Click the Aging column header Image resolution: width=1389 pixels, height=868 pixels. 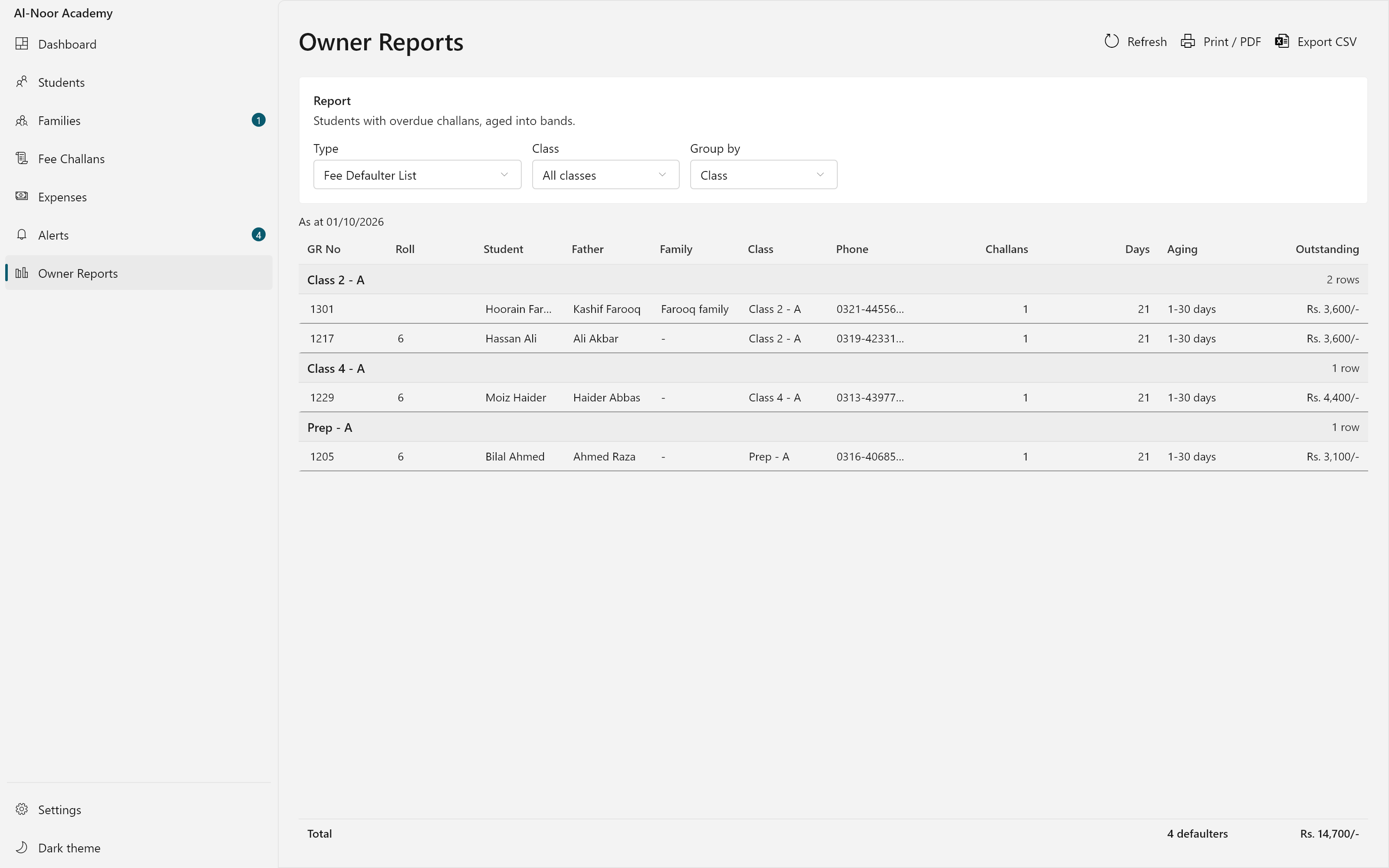(x=1182, y=249)
